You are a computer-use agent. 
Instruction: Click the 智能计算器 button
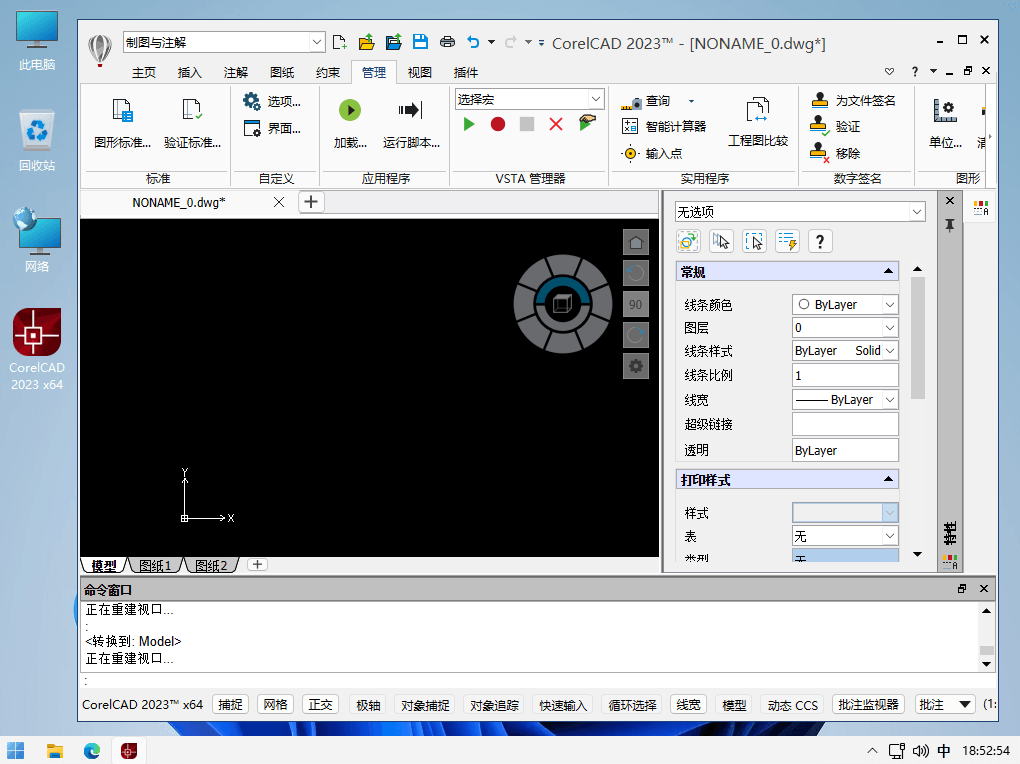[x=664, y=127]
